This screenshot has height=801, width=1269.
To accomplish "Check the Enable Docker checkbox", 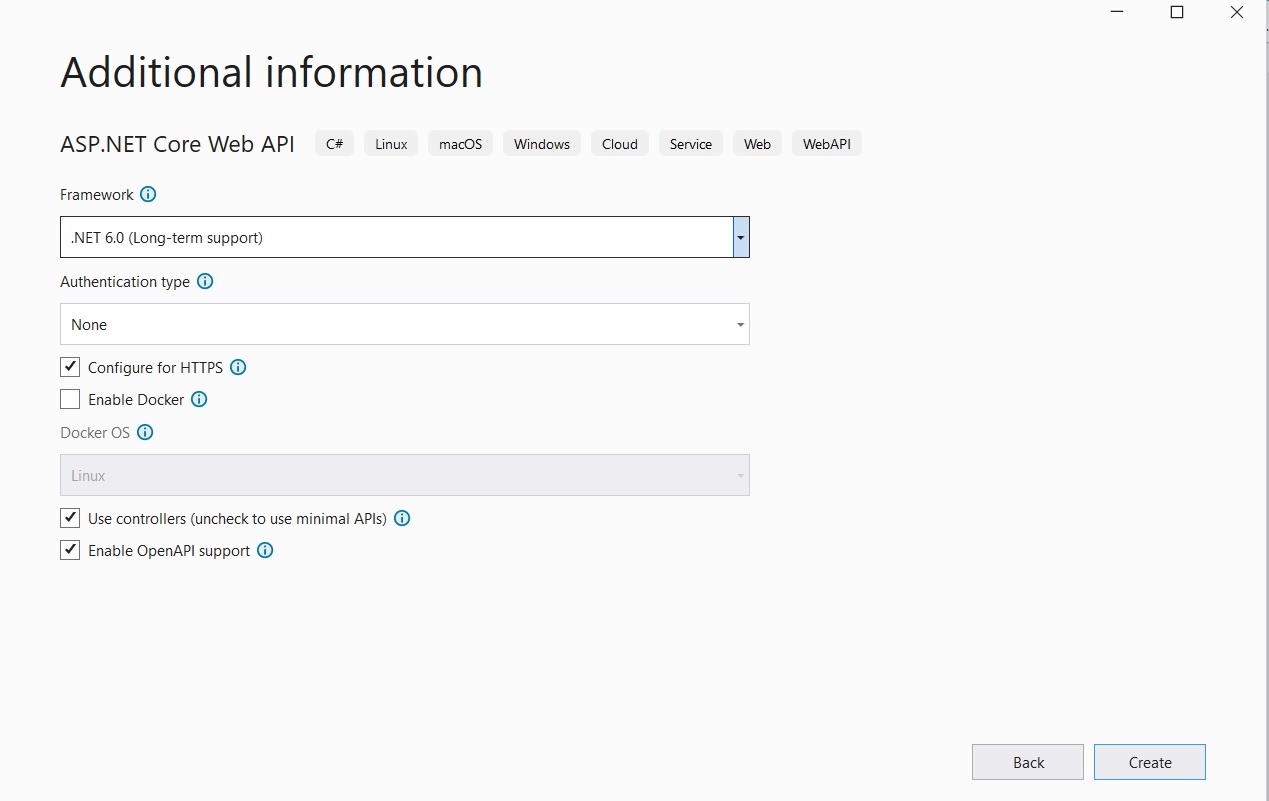I will pyautogui.click(x=70, y=400).
